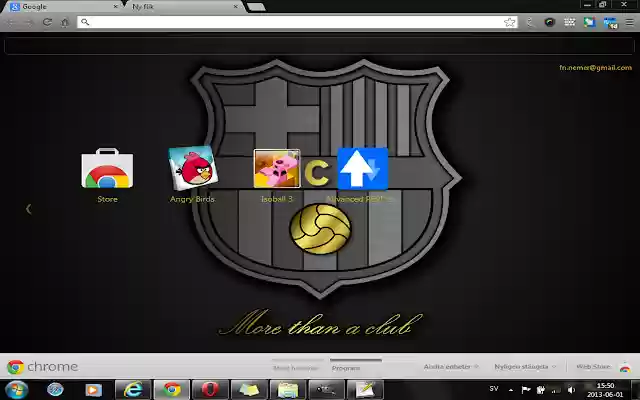Open Internet Explorer from the taskbar

point(133,390)
